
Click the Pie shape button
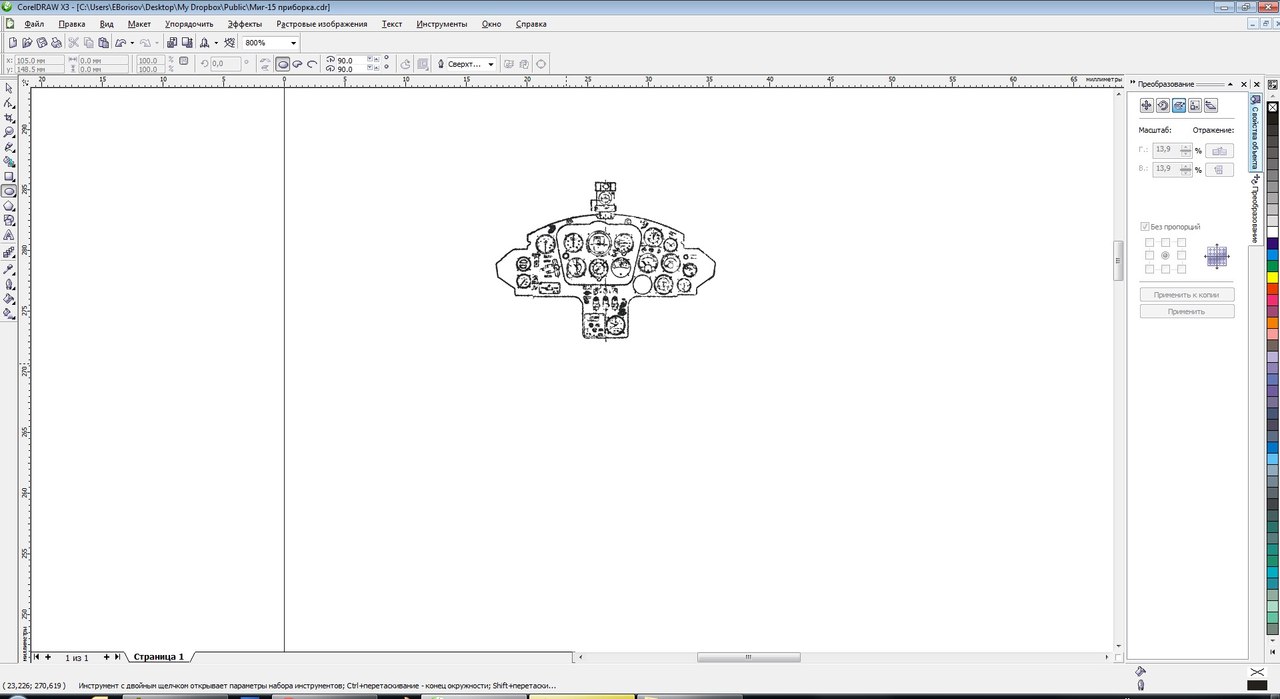(297, 64)
